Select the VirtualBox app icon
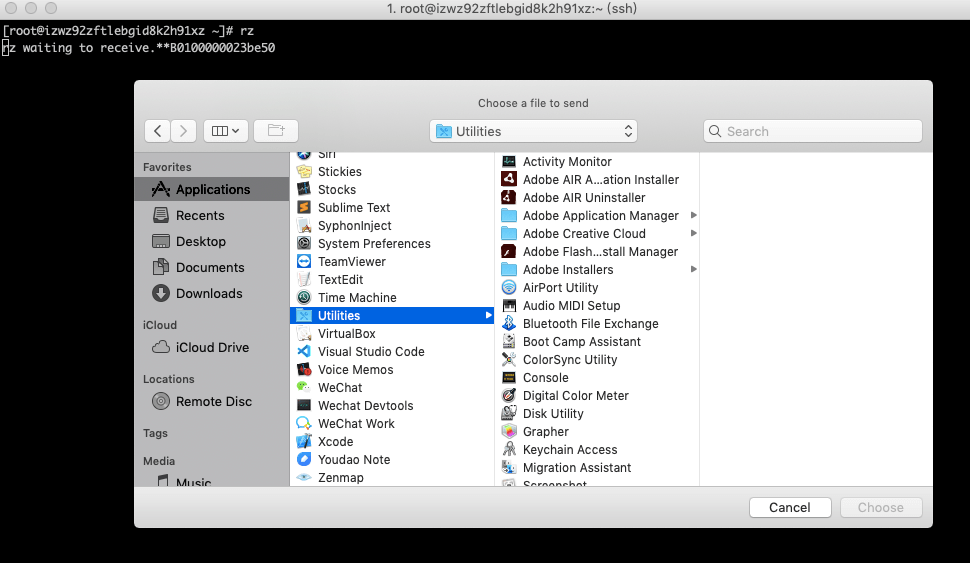Screen dimensions: 970x563 tap(304, 333)
